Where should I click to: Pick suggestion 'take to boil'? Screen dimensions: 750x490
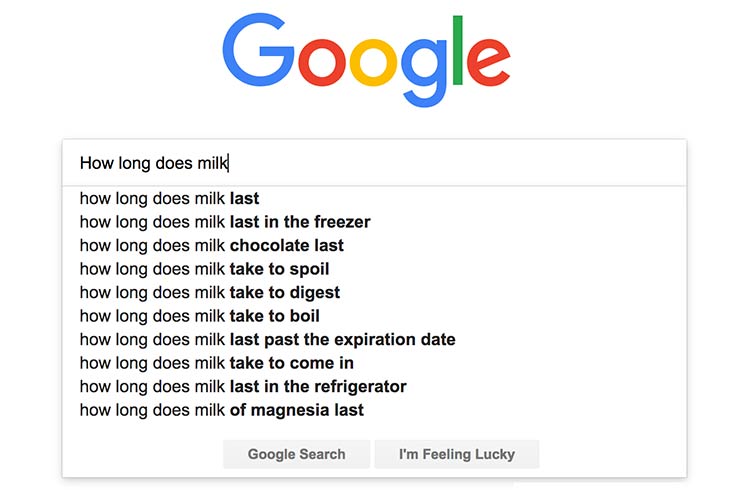click(x=375, y=315)
